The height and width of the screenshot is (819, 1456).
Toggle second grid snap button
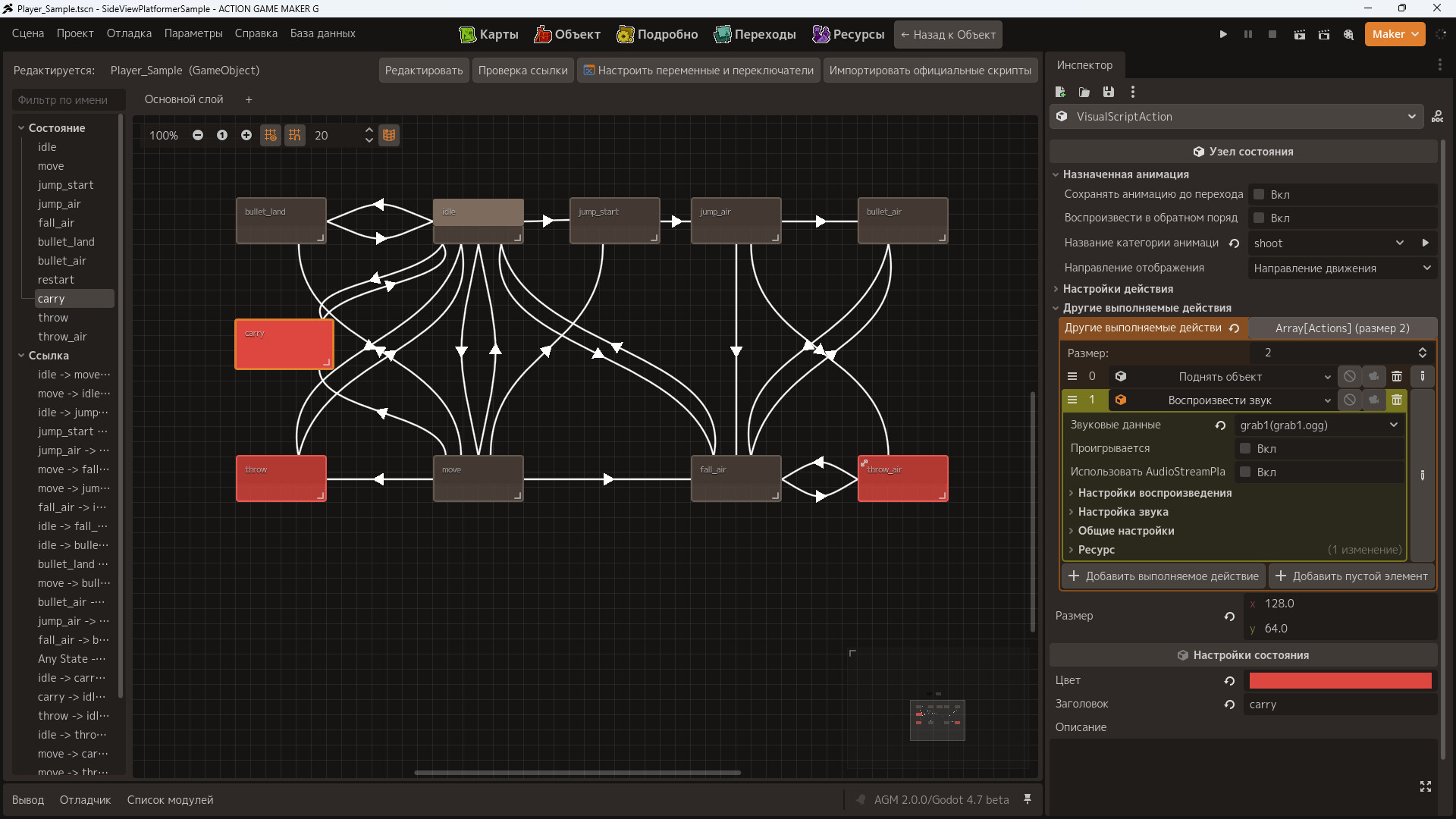(x=295, y=135)
